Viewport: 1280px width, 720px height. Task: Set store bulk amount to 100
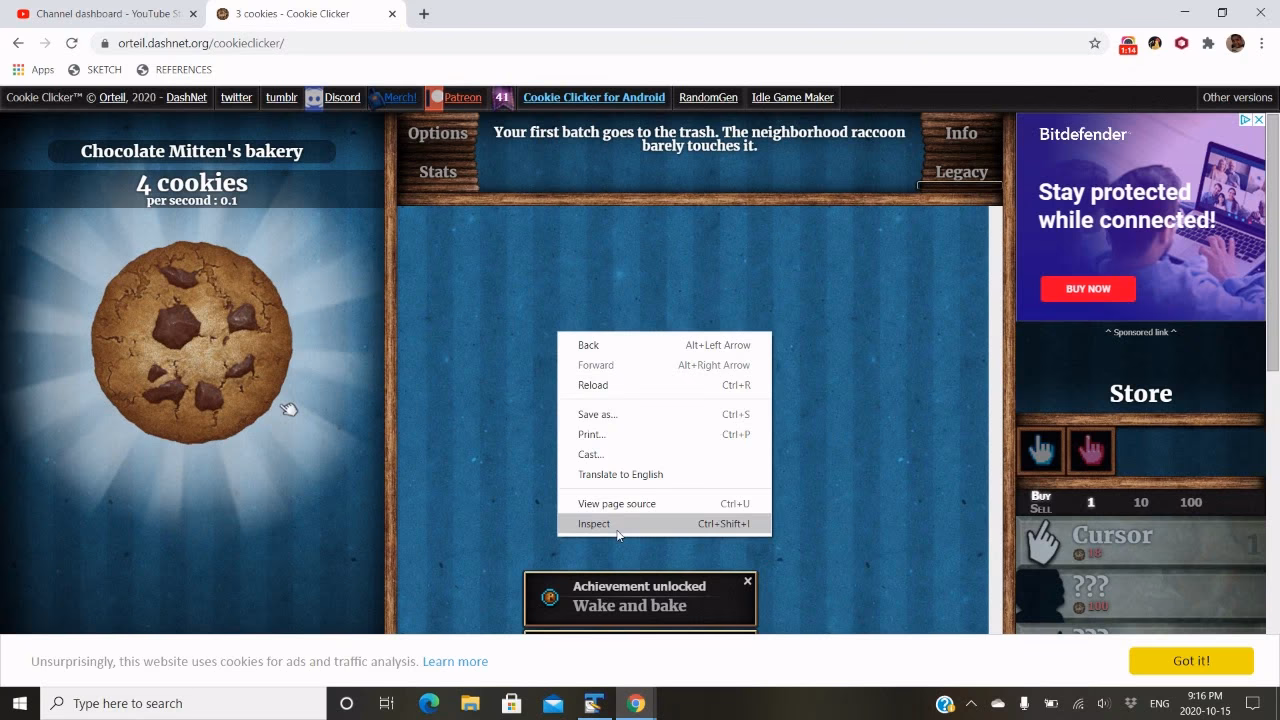pos(1191,502)
